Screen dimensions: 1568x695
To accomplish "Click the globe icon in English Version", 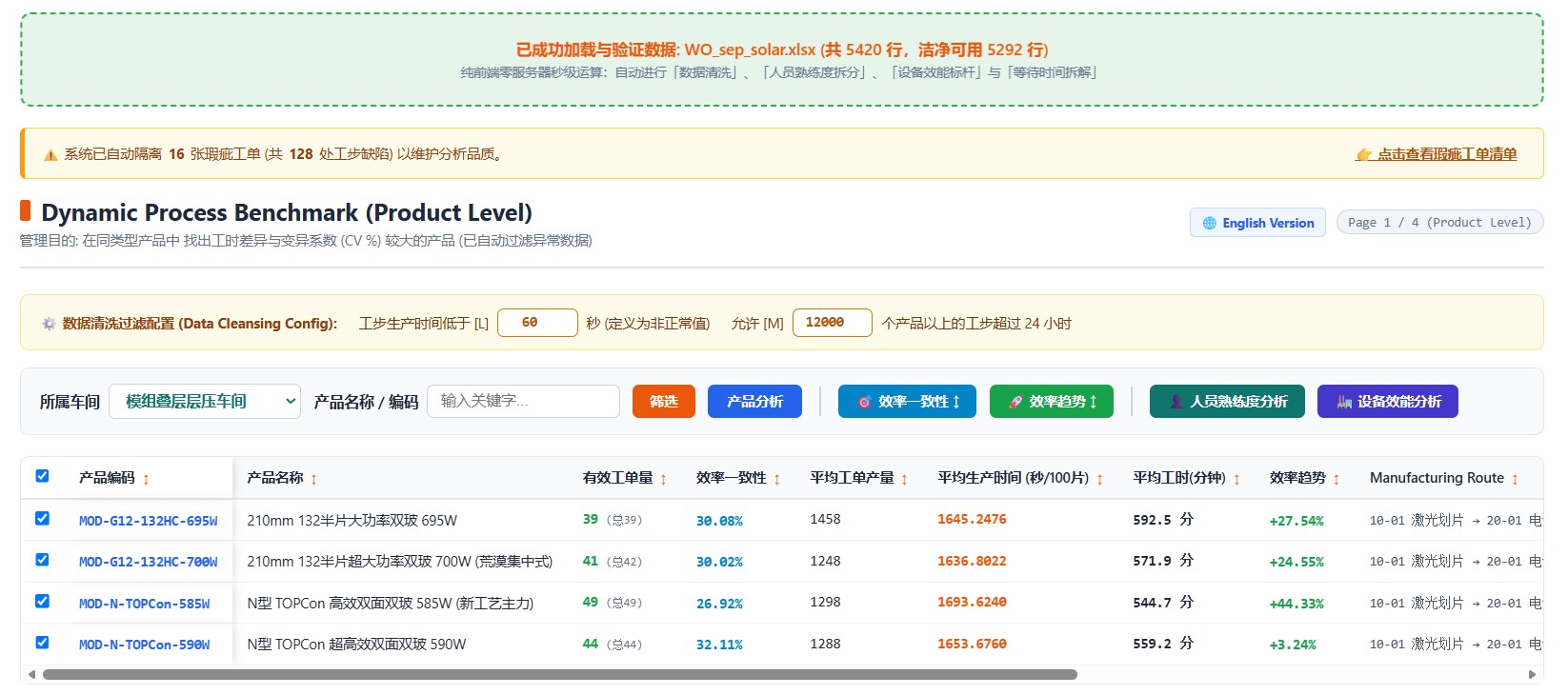I will coord(1210,223).
